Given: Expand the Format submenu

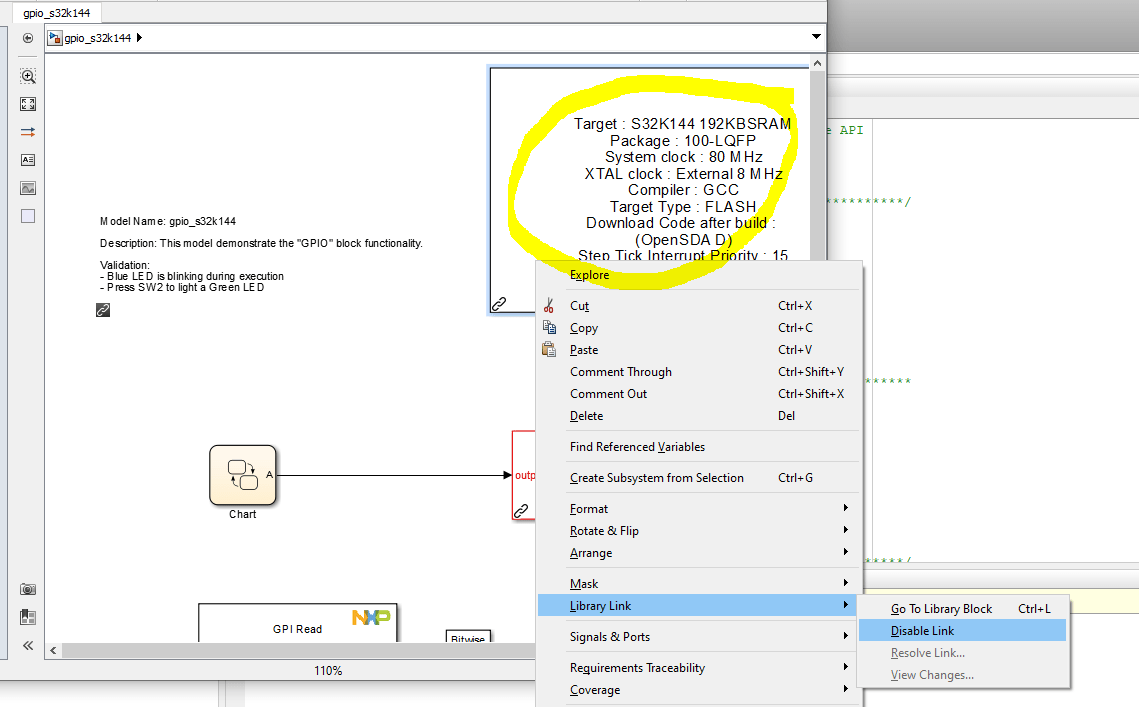Looking at the screenshot, I should [x=589, y=508].
